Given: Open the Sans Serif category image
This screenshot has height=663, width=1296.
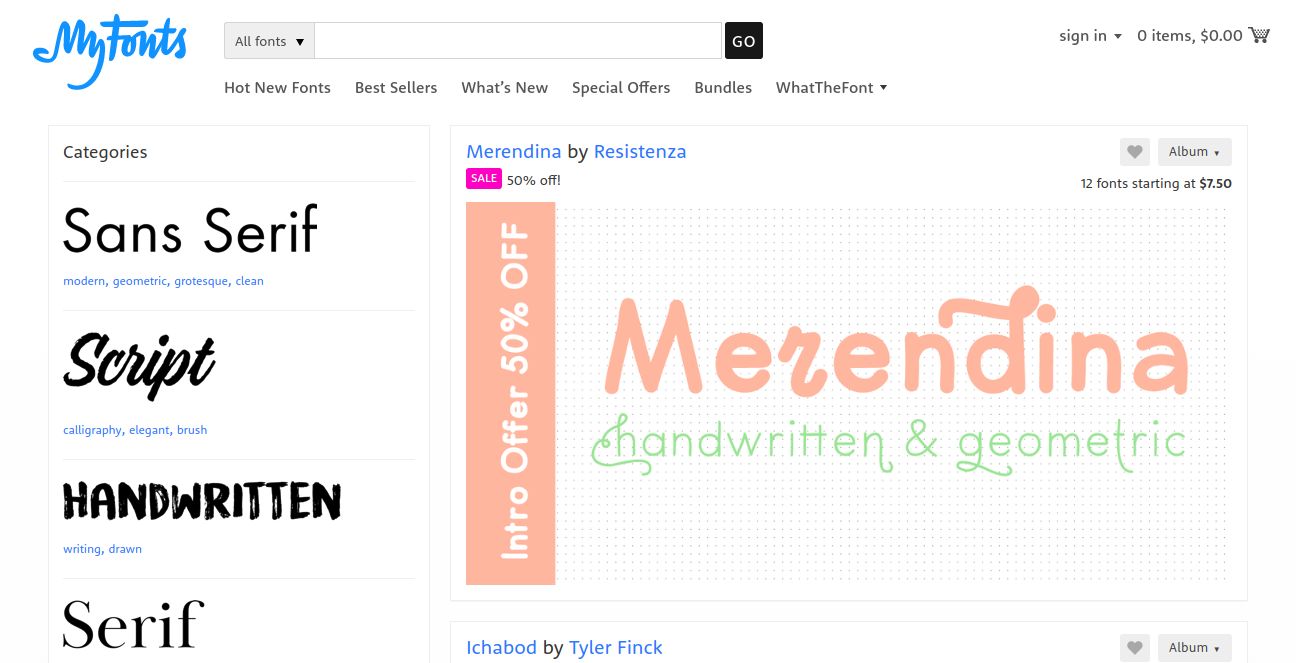Looking at the screenshot, I should point(190,230).
